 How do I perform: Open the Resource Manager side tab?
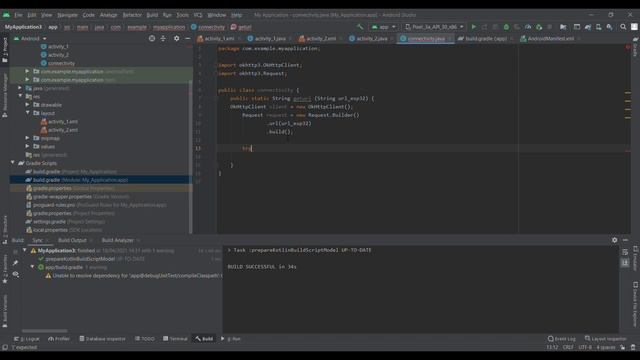[4, 95]
